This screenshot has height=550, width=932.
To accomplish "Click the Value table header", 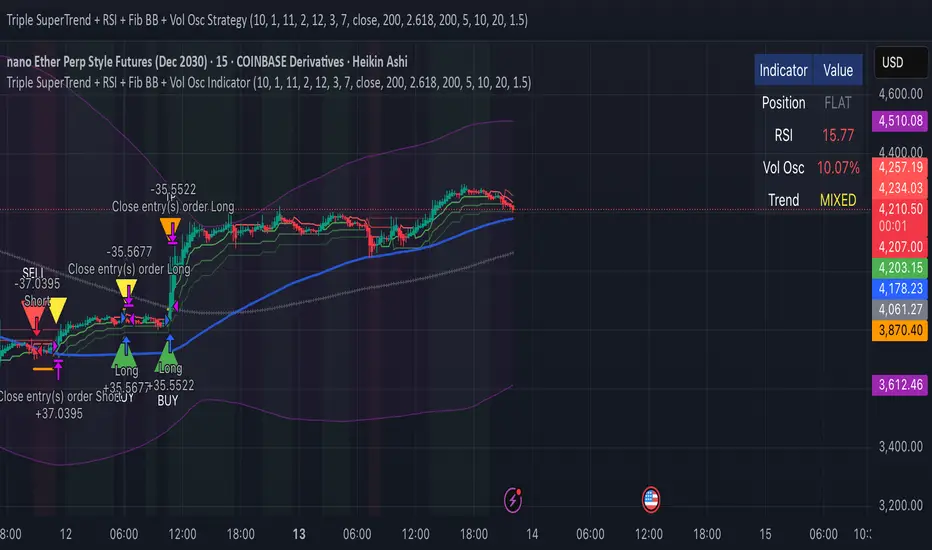I will point(837,70).
